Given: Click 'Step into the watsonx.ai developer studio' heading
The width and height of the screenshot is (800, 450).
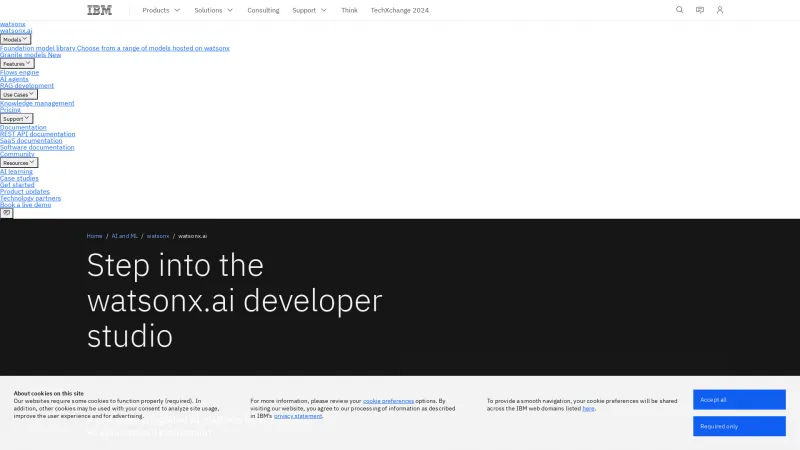Looking at the screenshot, I should pos(235,301).
